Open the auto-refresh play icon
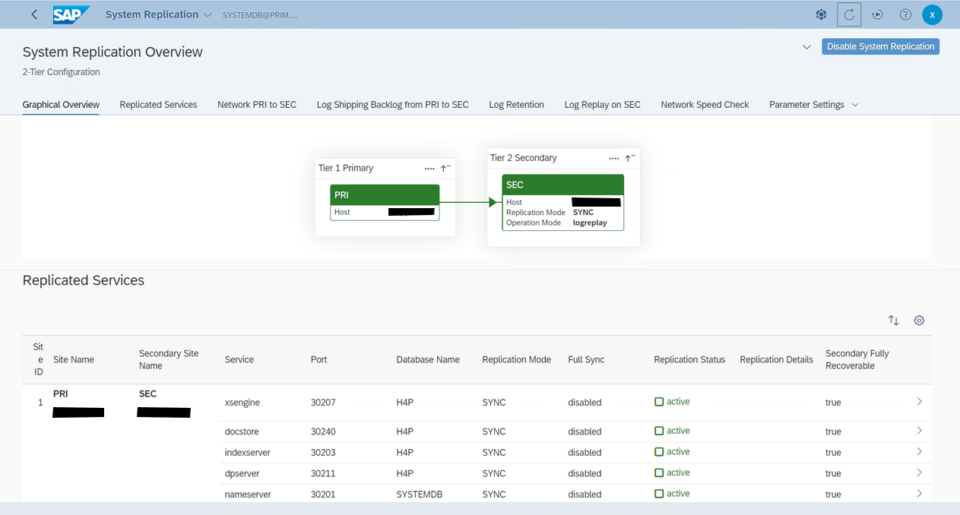 point(877,15)
